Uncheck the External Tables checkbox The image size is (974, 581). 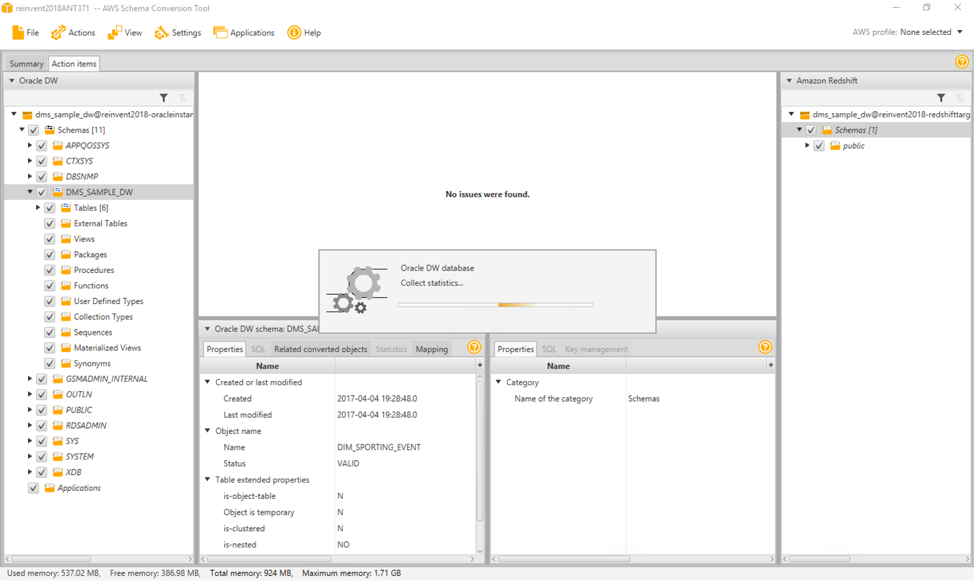click(50, 223)
